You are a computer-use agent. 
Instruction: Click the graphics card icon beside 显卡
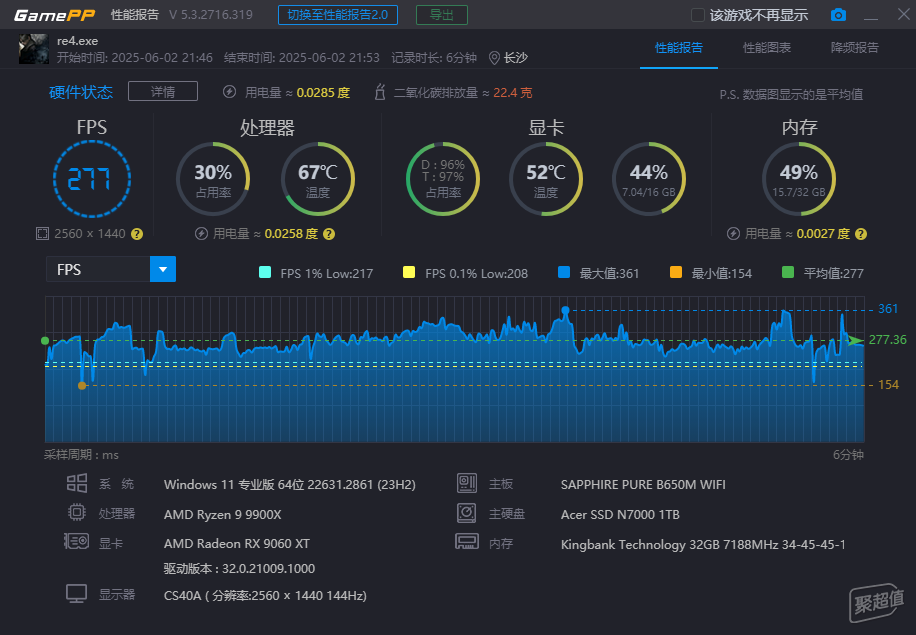77,542
